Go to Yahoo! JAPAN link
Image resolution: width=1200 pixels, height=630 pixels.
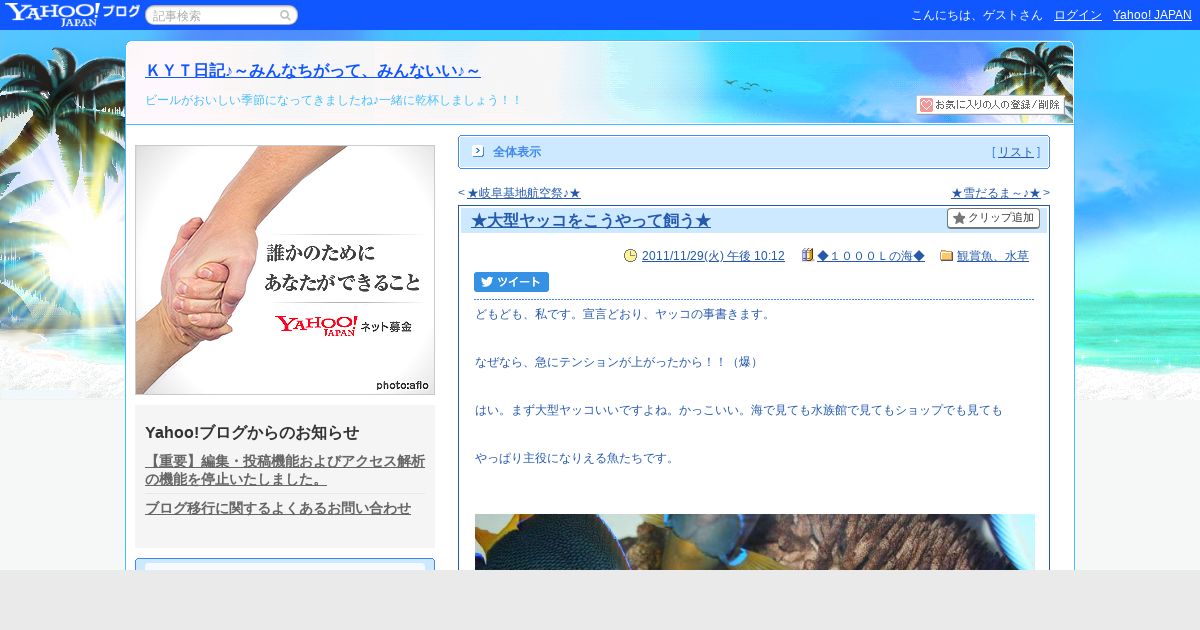tap(1152, 15)
